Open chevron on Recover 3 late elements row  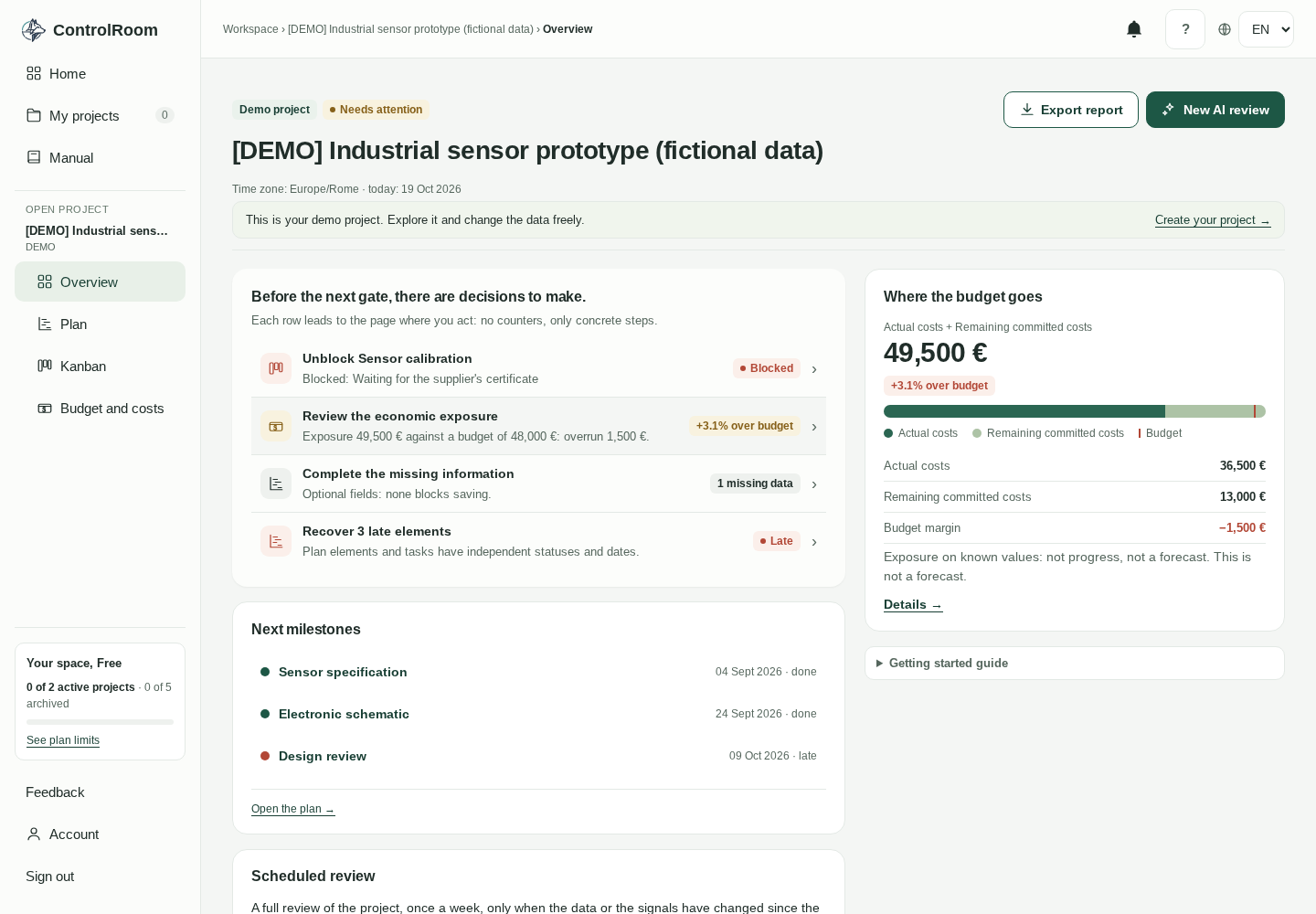click(x=814, y=542)
